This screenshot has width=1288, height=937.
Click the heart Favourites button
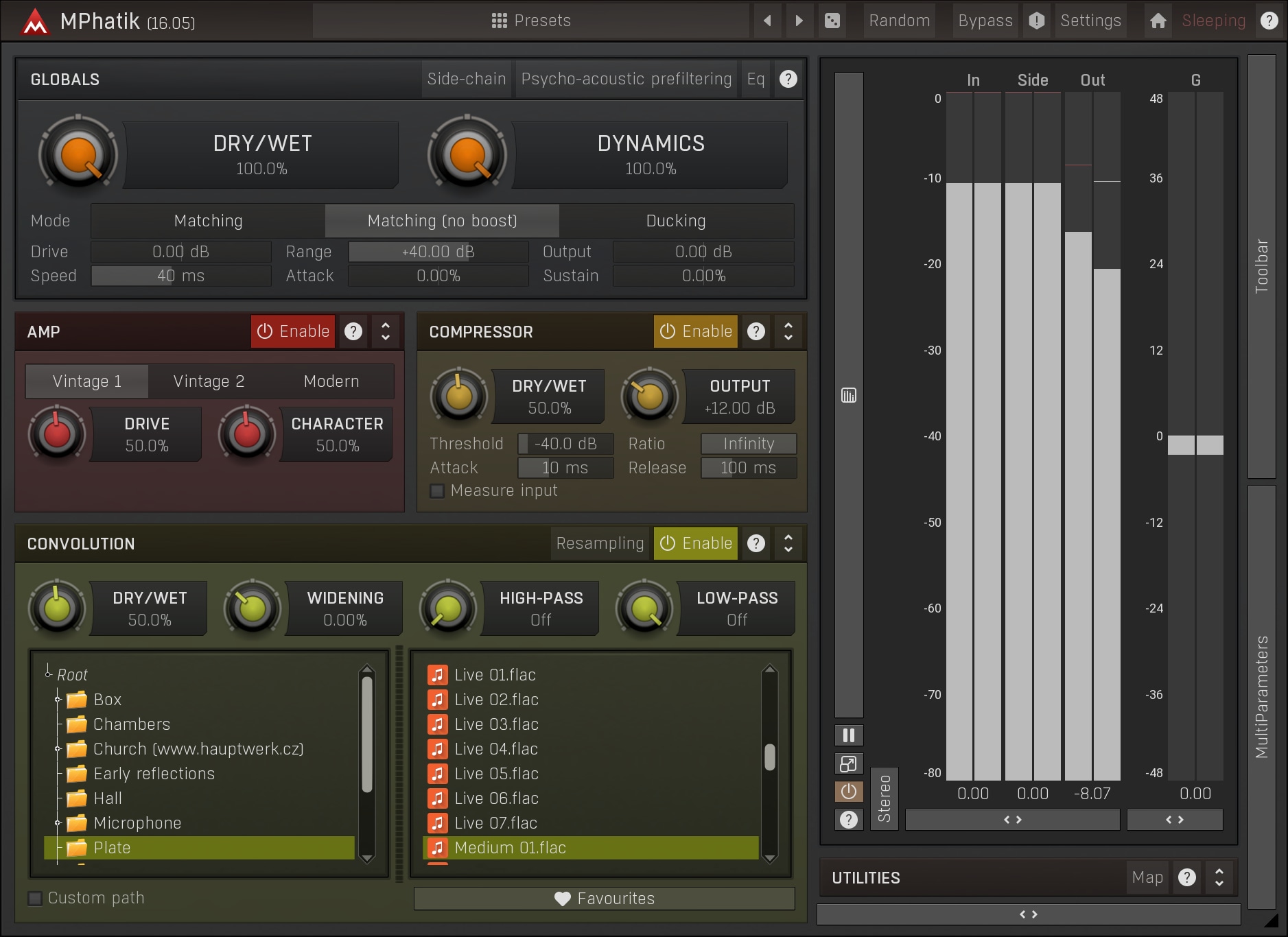click(x=604, y=899)
